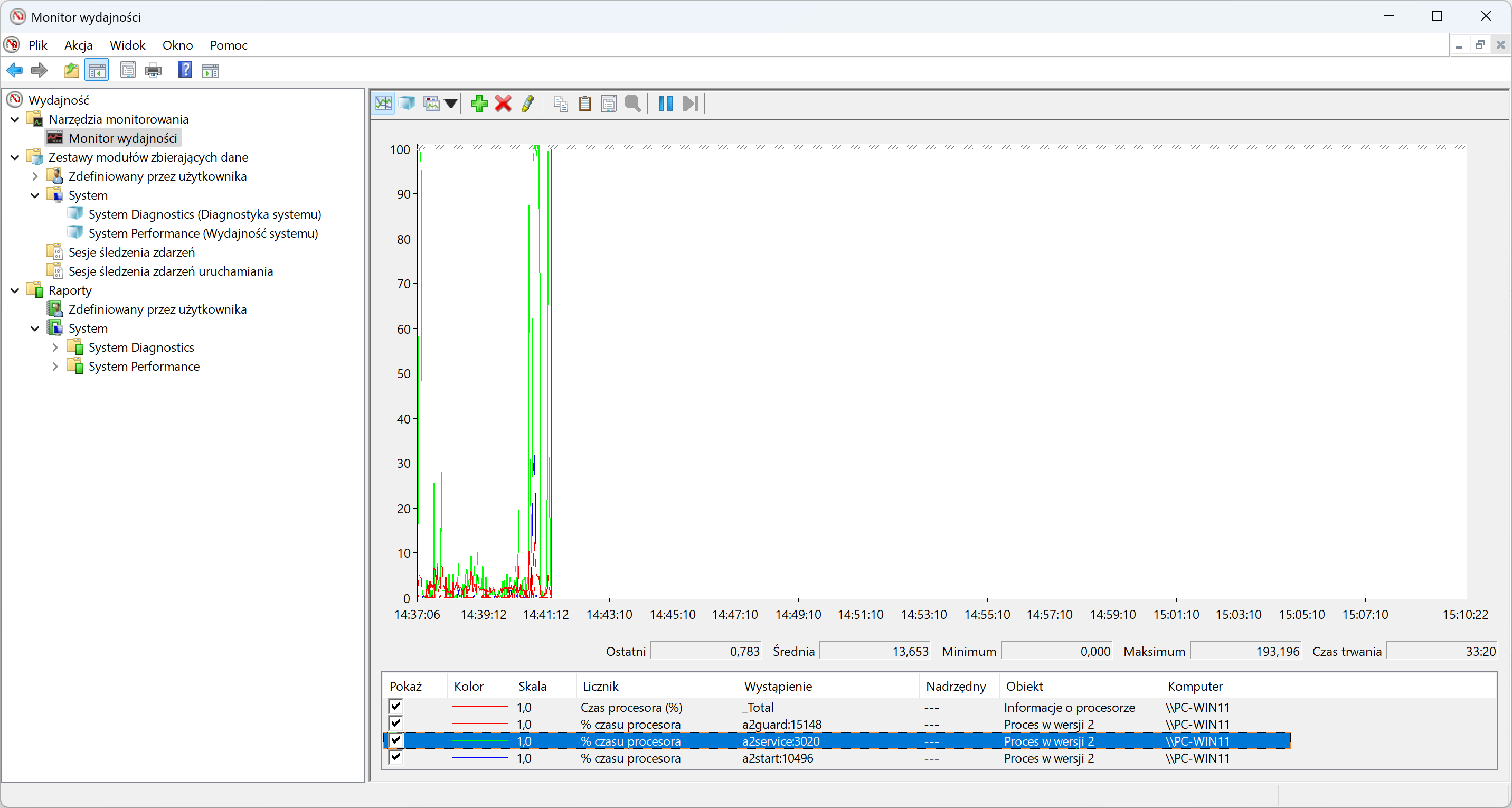The width and height of the screenshot is (1512, 808).
Task: Click the red Delete counter X icon
Action: (503, 104)
